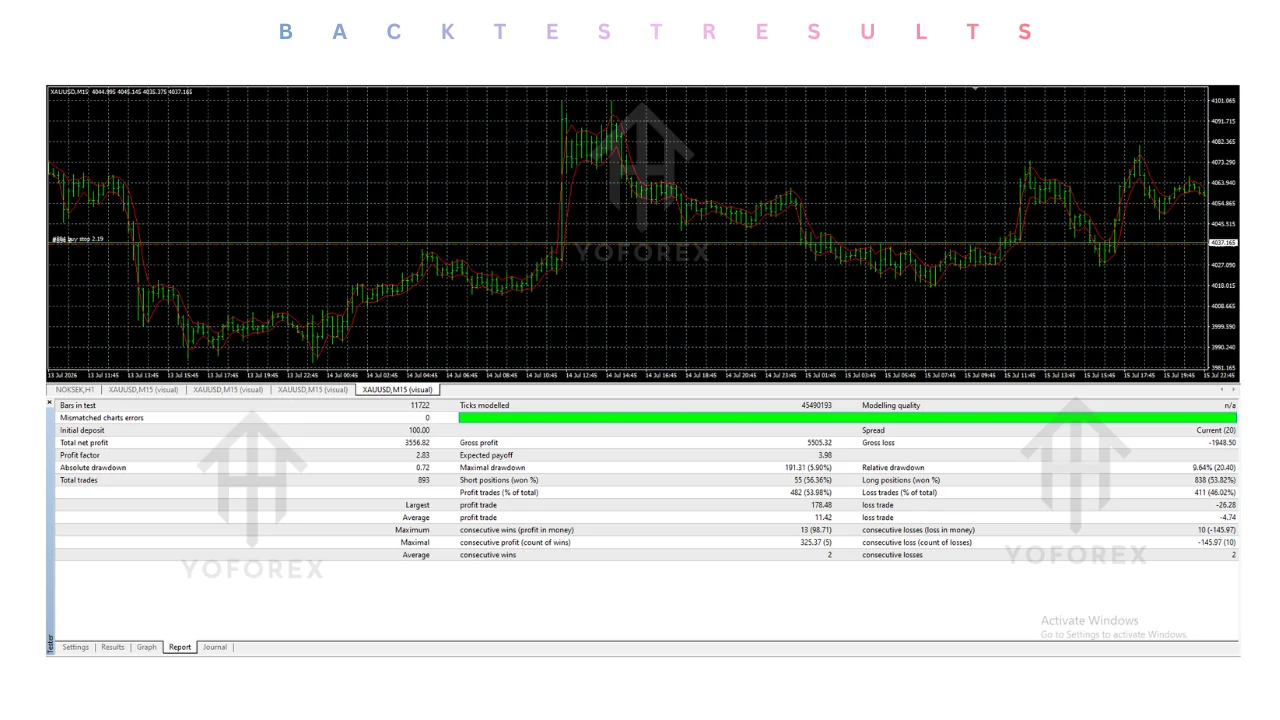Click the Profit trades value 482 (53.98%)
Image resolution: width=1280 pixels, height=720 pixels.
811,493
